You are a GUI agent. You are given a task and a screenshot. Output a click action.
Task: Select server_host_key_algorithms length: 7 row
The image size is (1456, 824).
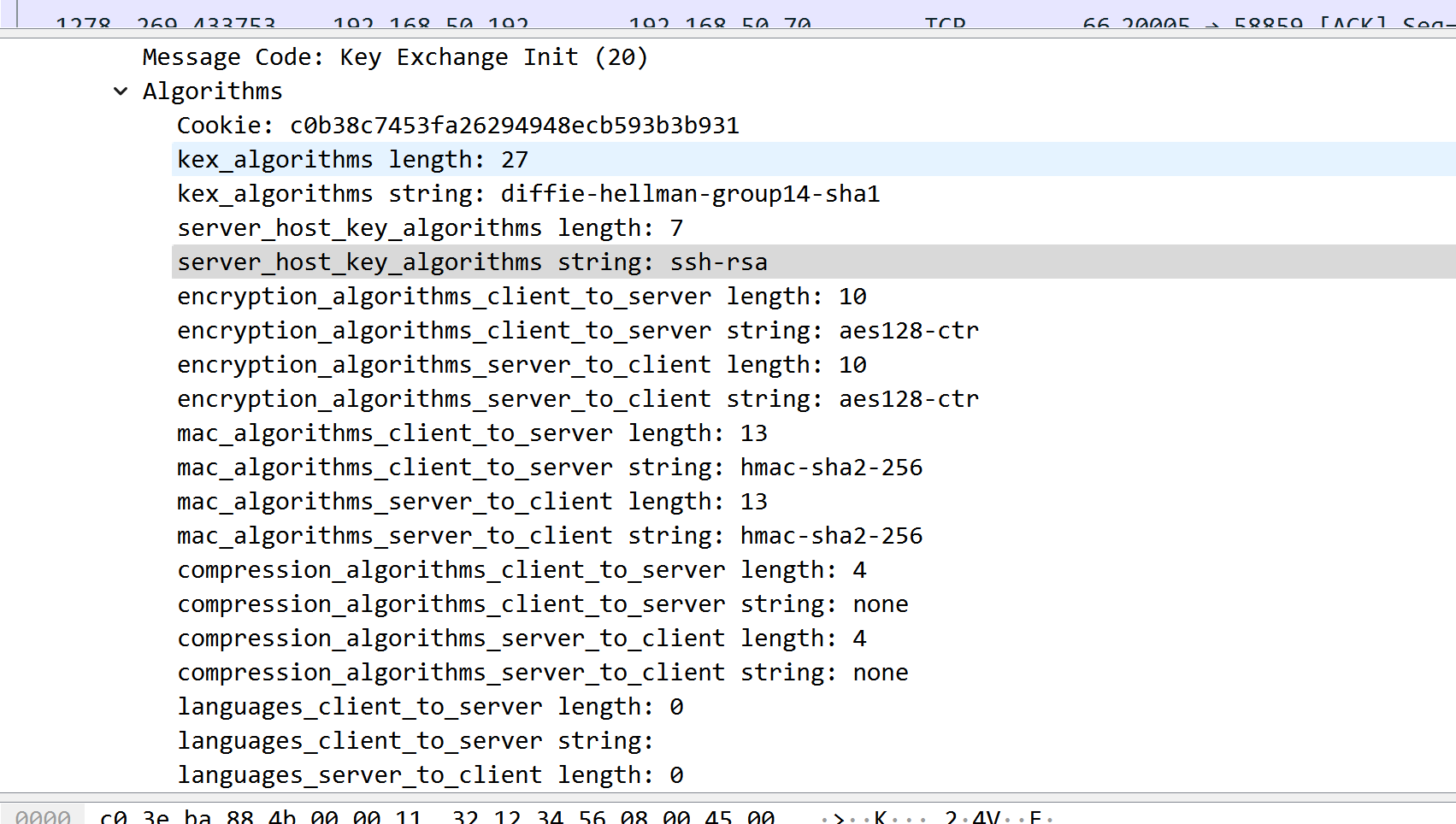pos(429,228)
